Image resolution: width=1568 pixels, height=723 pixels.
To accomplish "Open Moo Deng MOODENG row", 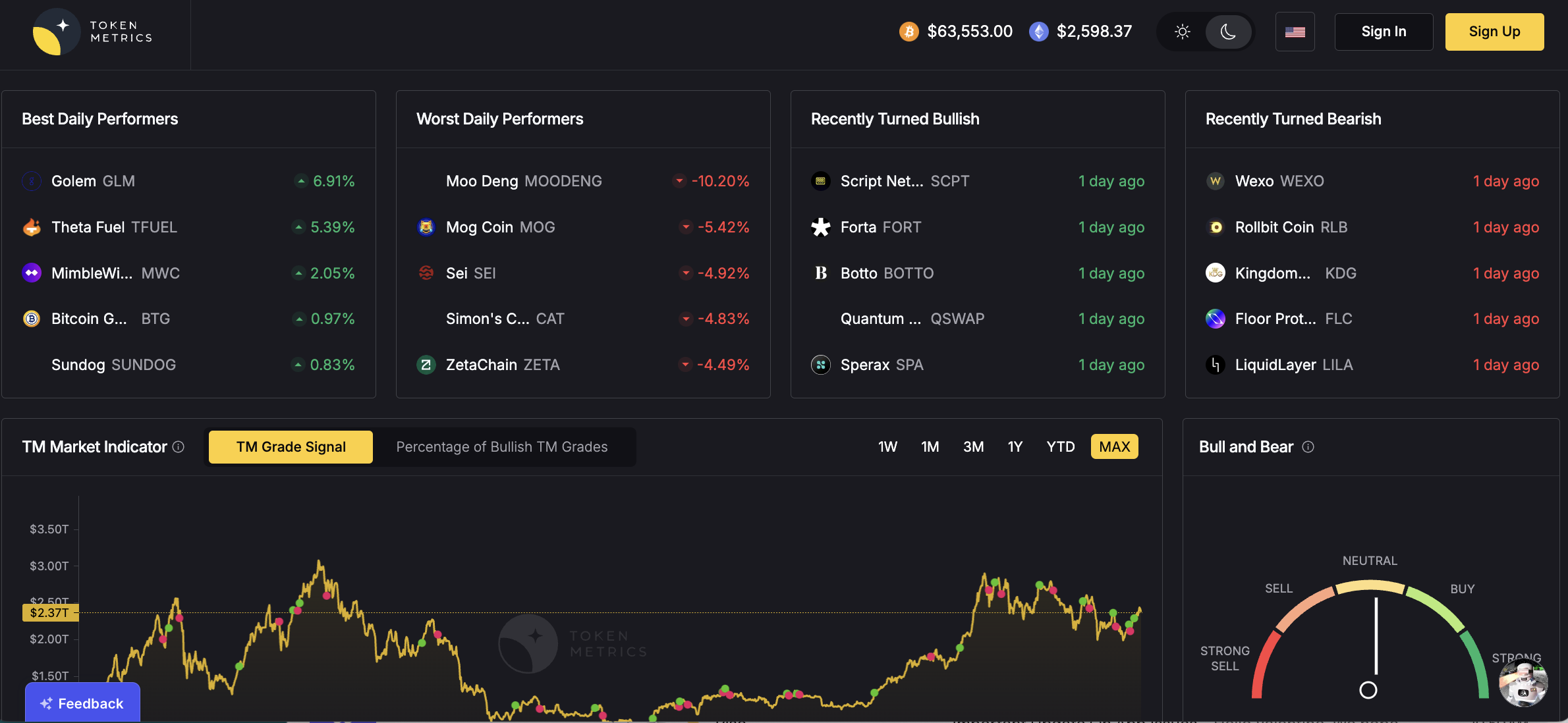I will click(583, 181).
